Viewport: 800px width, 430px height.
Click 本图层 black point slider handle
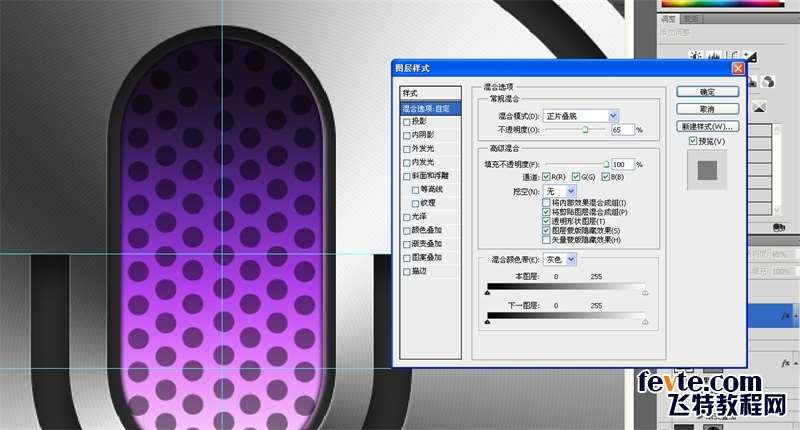tap(487, 293)
